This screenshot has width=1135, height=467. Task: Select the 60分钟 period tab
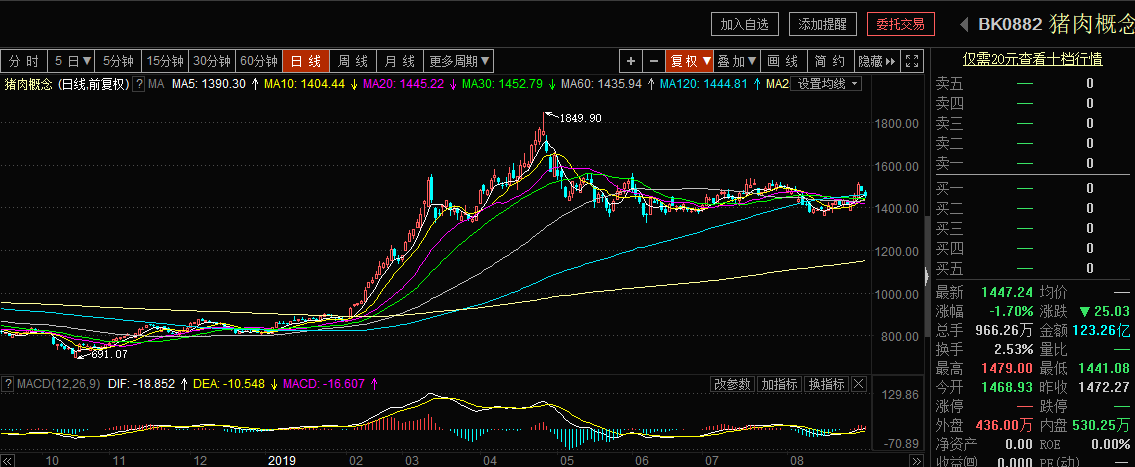coord(259,61)
